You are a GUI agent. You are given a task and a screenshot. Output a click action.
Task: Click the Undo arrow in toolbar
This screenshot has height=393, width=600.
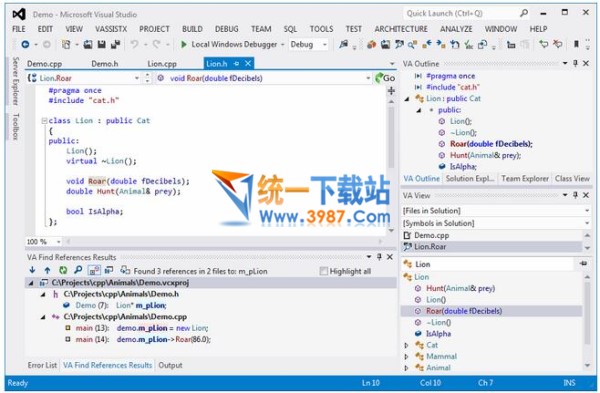tap(134, 44)
